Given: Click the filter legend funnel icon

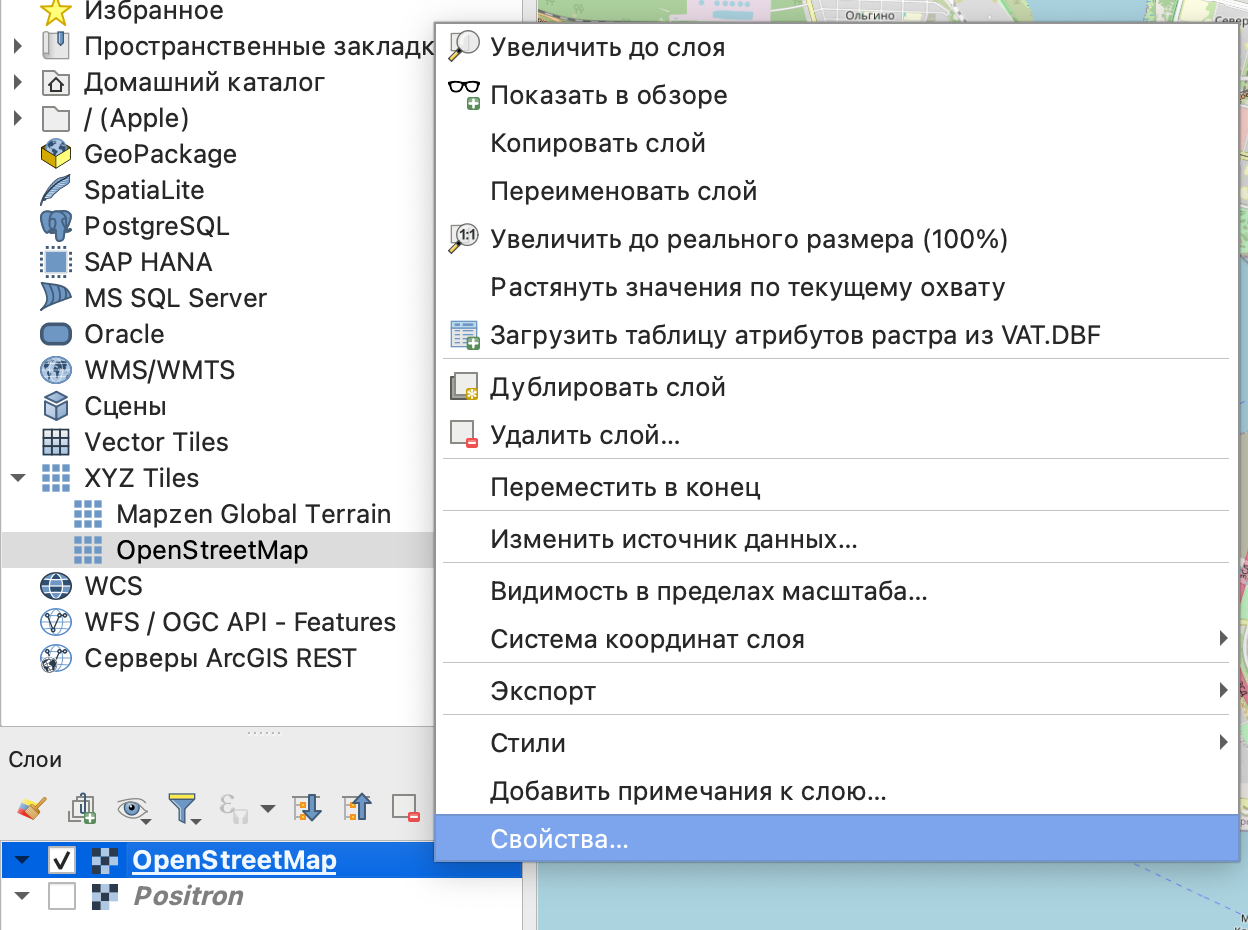Looking at the screenshot, I should click(184, 808).
